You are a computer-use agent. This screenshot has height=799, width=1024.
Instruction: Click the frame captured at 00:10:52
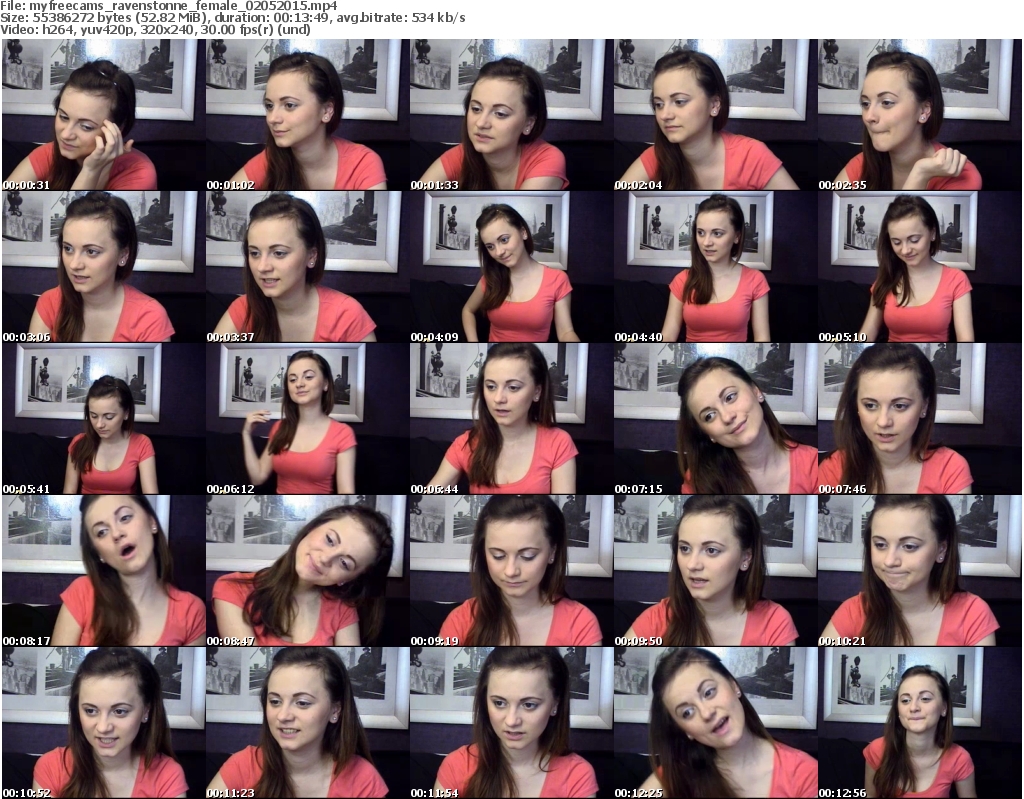tap(103, 723)
